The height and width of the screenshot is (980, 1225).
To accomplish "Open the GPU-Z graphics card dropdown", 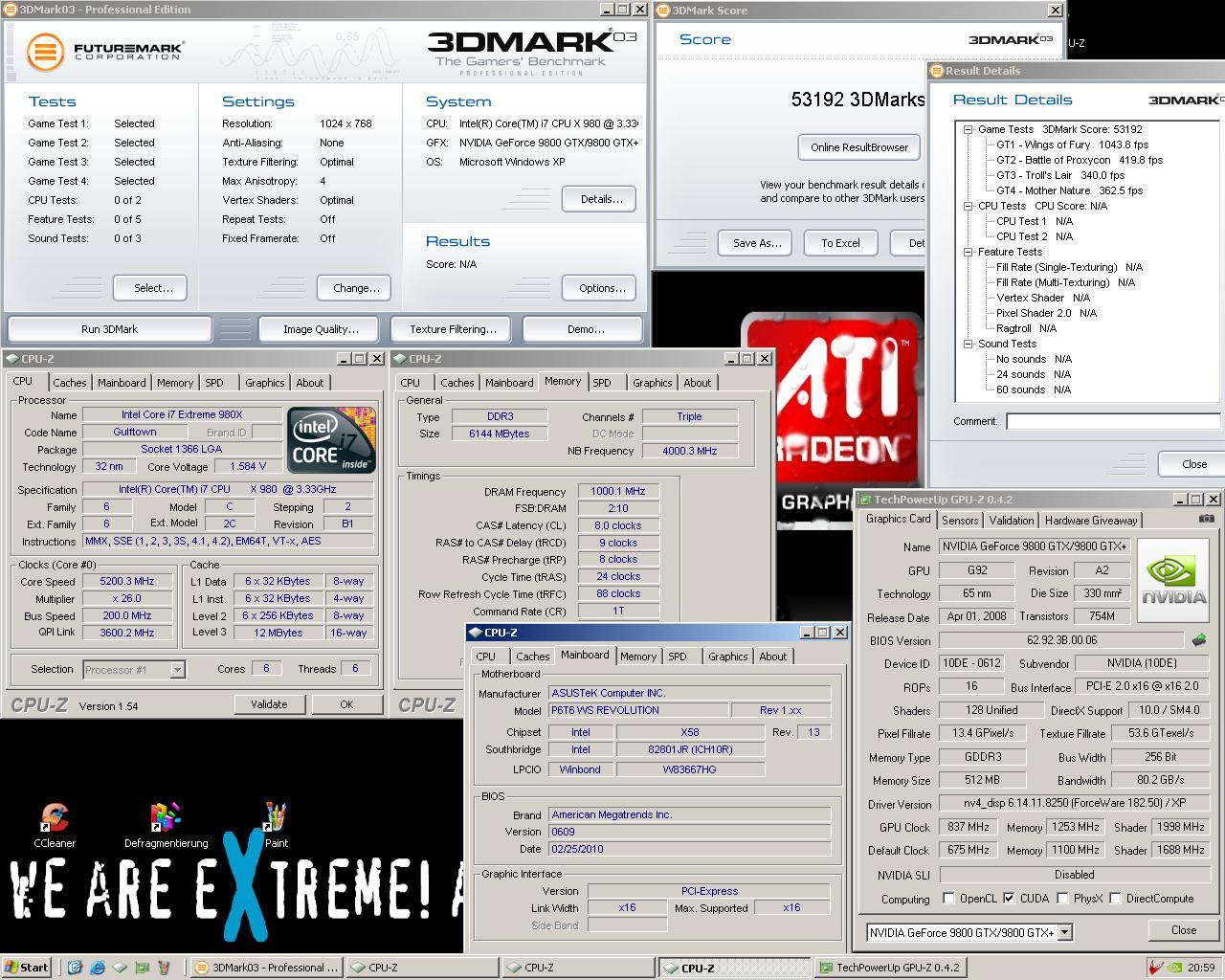I will (x=1064, y=932).
